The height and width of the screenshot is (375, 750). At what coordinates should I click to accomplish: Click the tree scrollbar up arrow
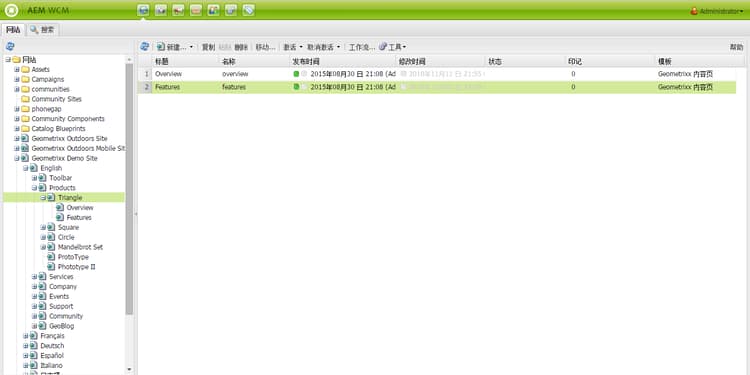(x=129, y=59)
